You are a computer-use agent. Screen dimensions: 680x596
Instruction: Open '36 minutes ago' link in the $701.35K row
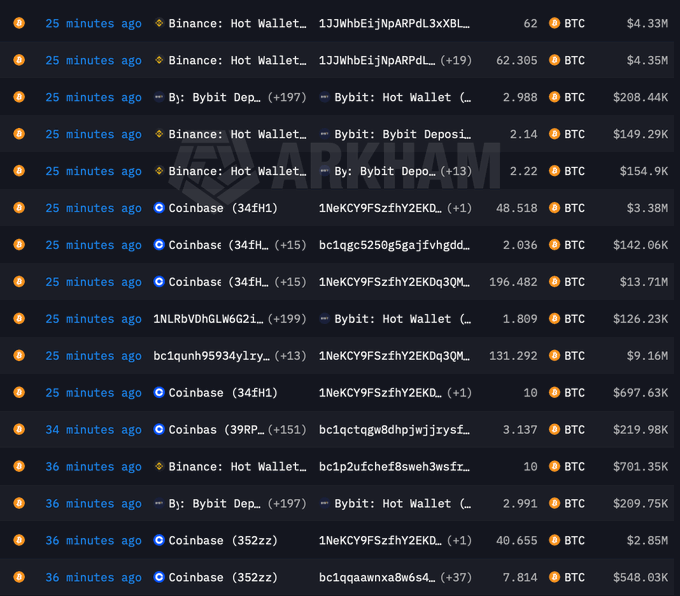93,466
